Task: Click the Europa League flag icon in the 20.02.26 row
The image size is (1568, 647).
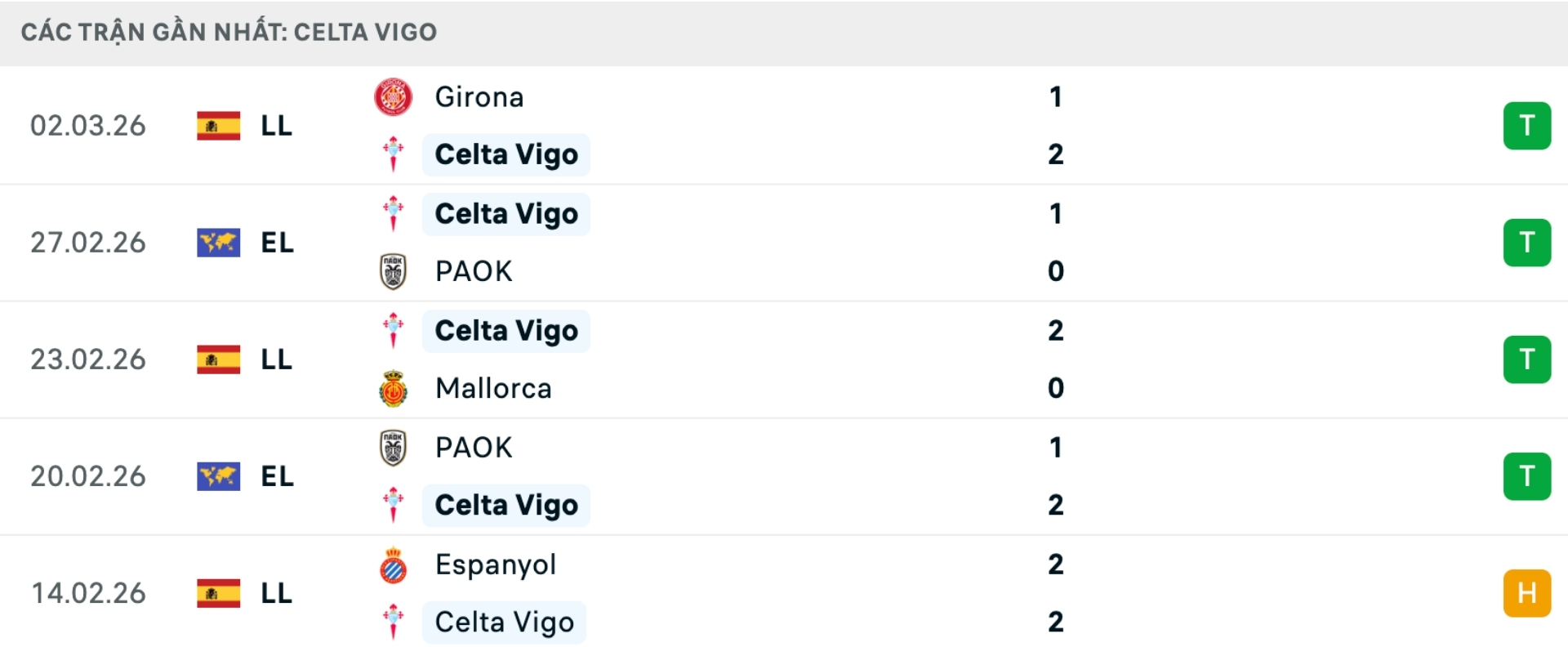Action: click(217, 476)
